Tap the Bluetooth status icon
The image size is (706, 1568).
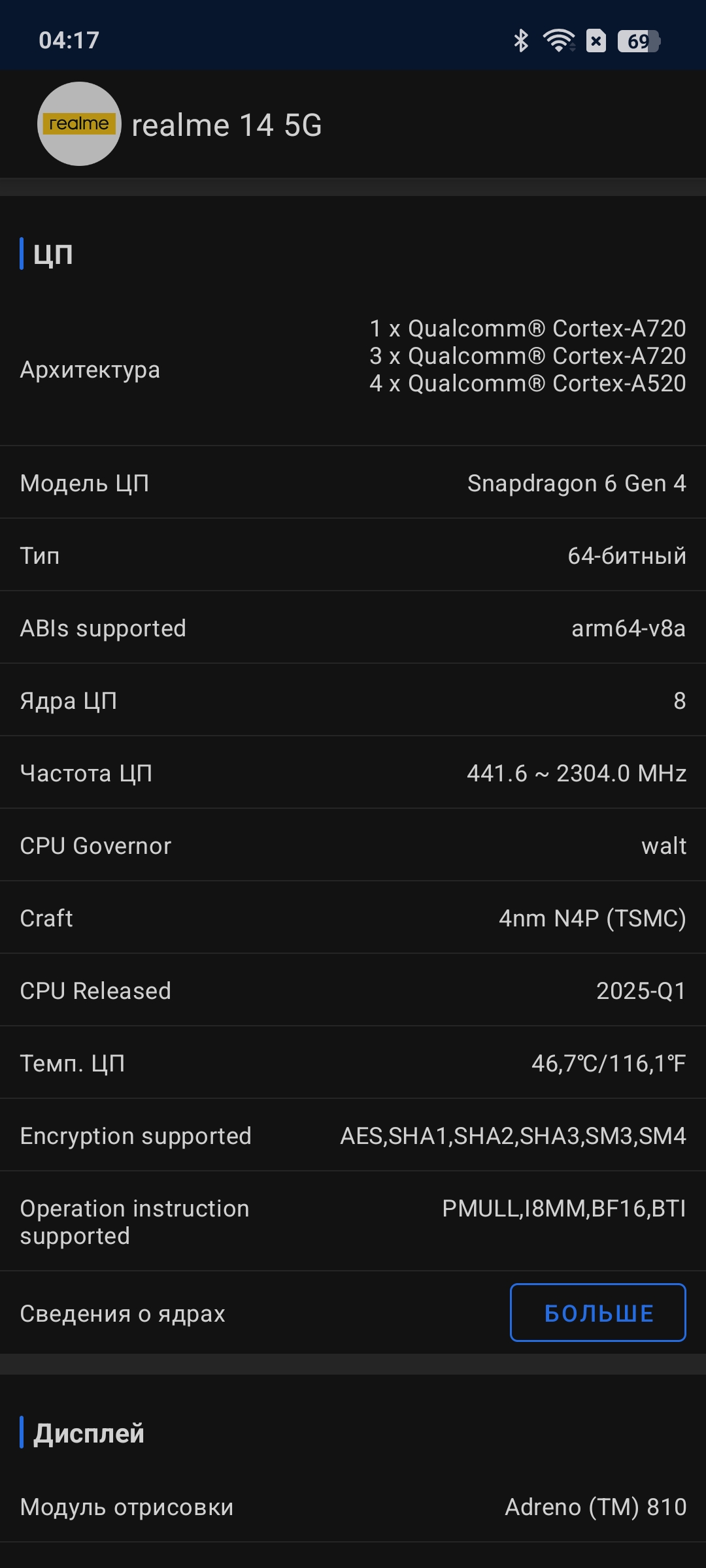click(521, 41)
